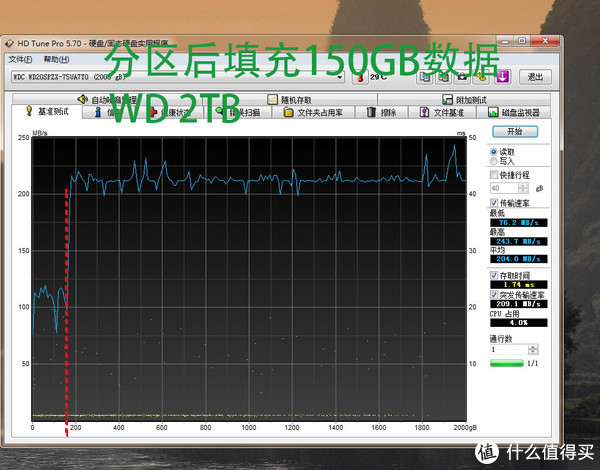The width and height of the screenshot is (600, 470).
Task: Open the 磁盘监视器 tab
Action: point(514,112)
